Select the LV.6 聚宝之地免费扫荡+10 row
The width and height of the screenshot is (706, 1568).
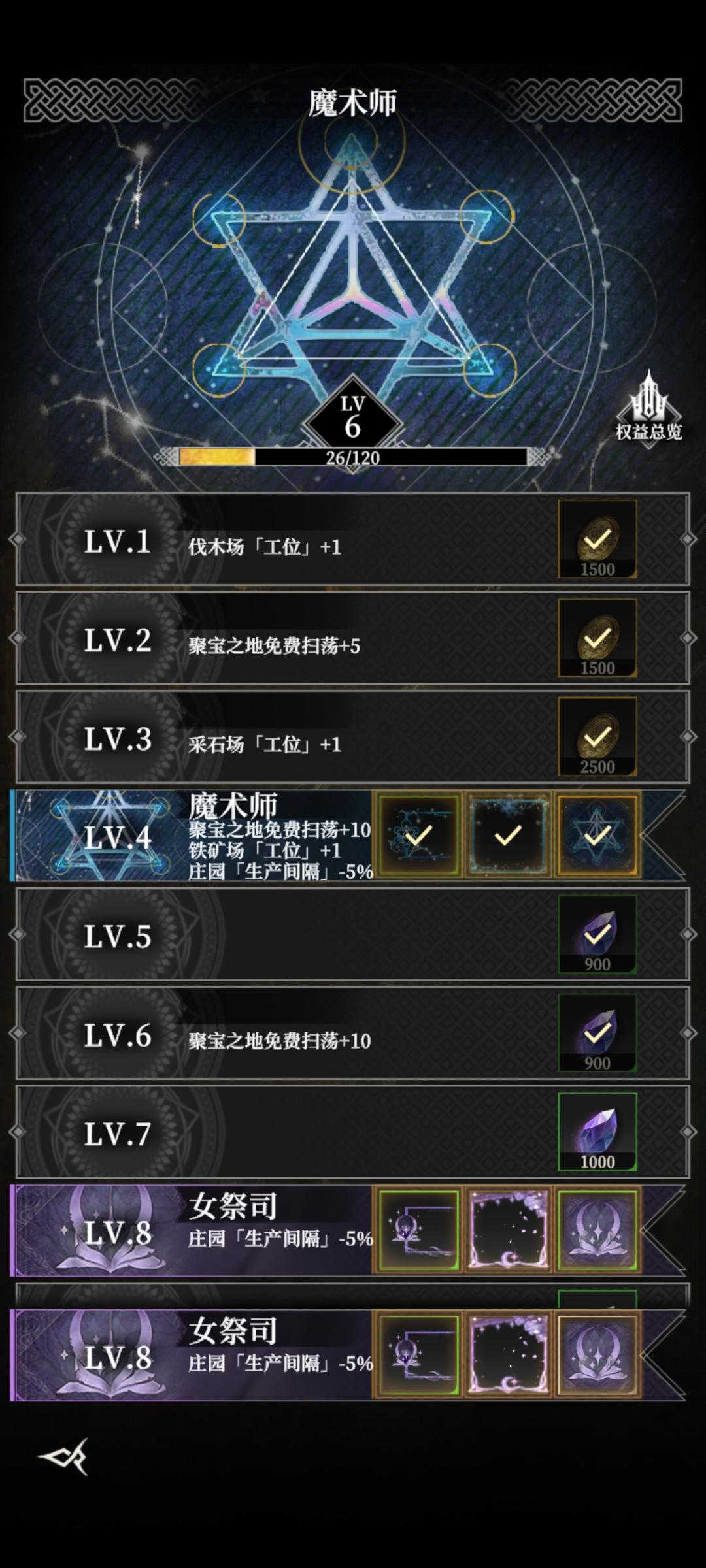pyautogui.click(x=353, y=1033)
